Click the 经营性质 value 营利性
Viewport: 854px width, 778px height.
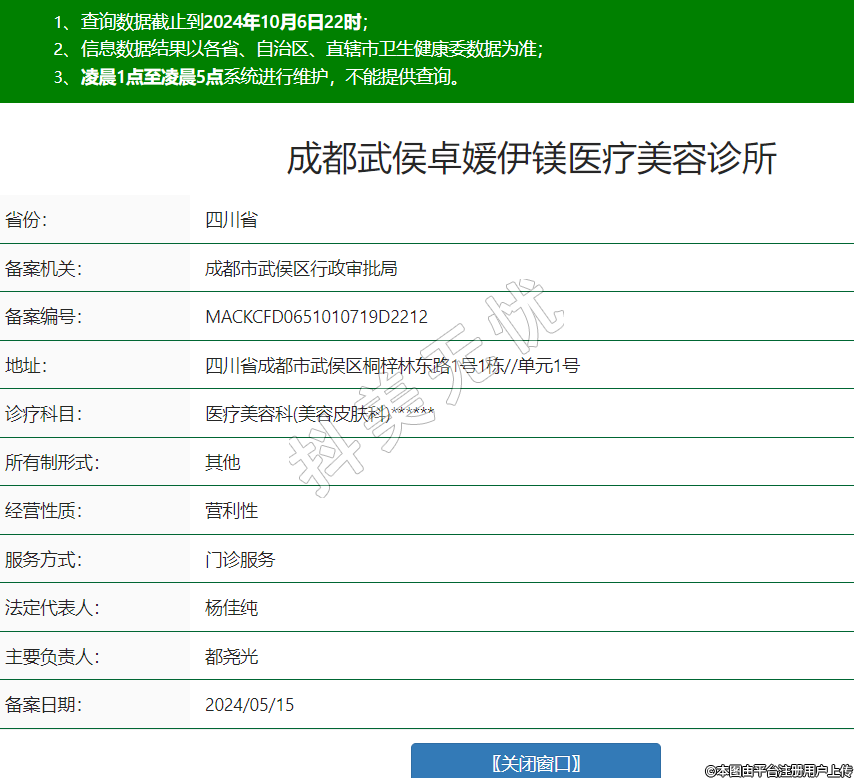[x=231, y=511]
